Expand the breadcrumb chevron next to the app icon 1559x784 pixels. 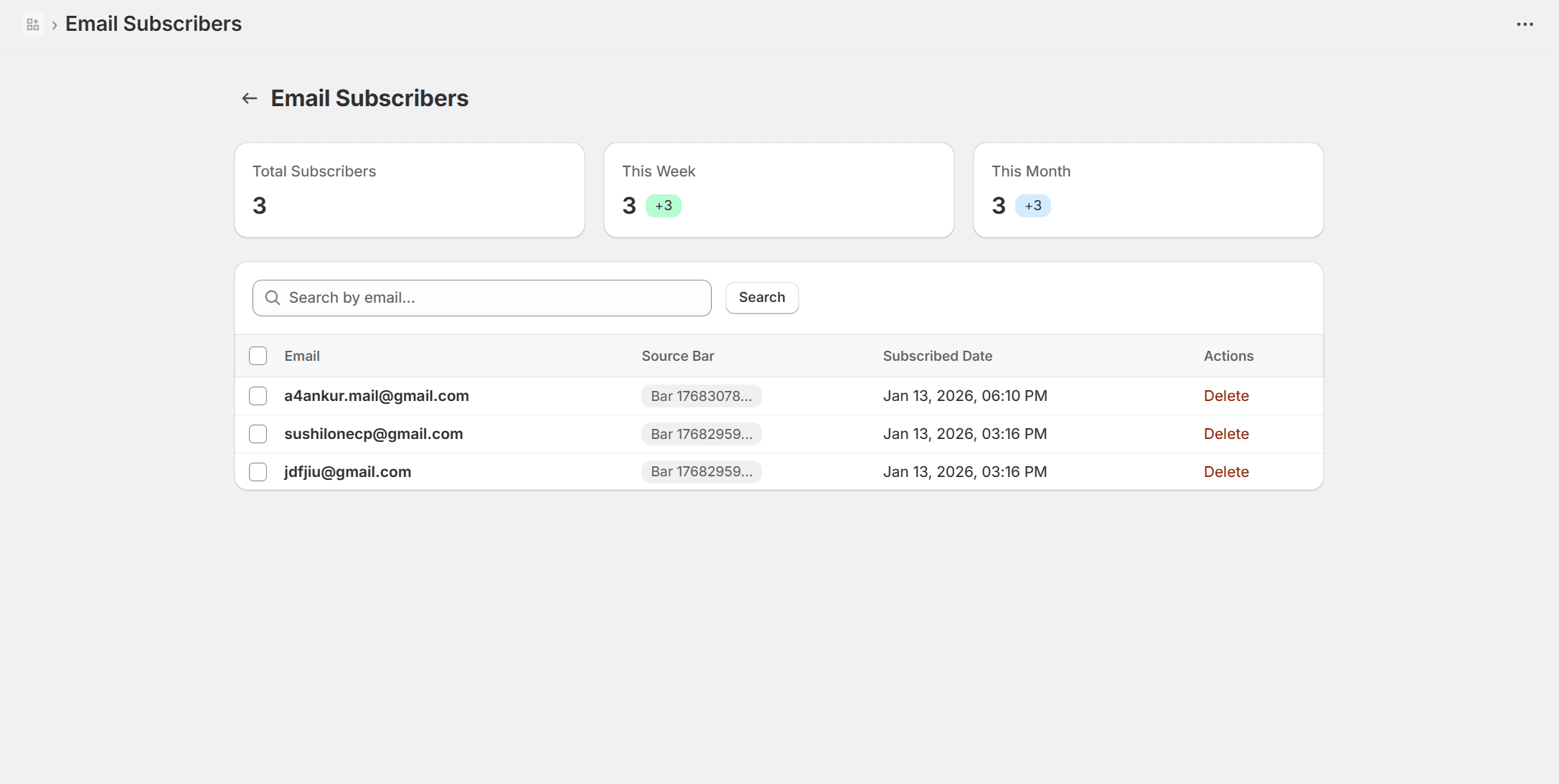(x=54, y=24)
